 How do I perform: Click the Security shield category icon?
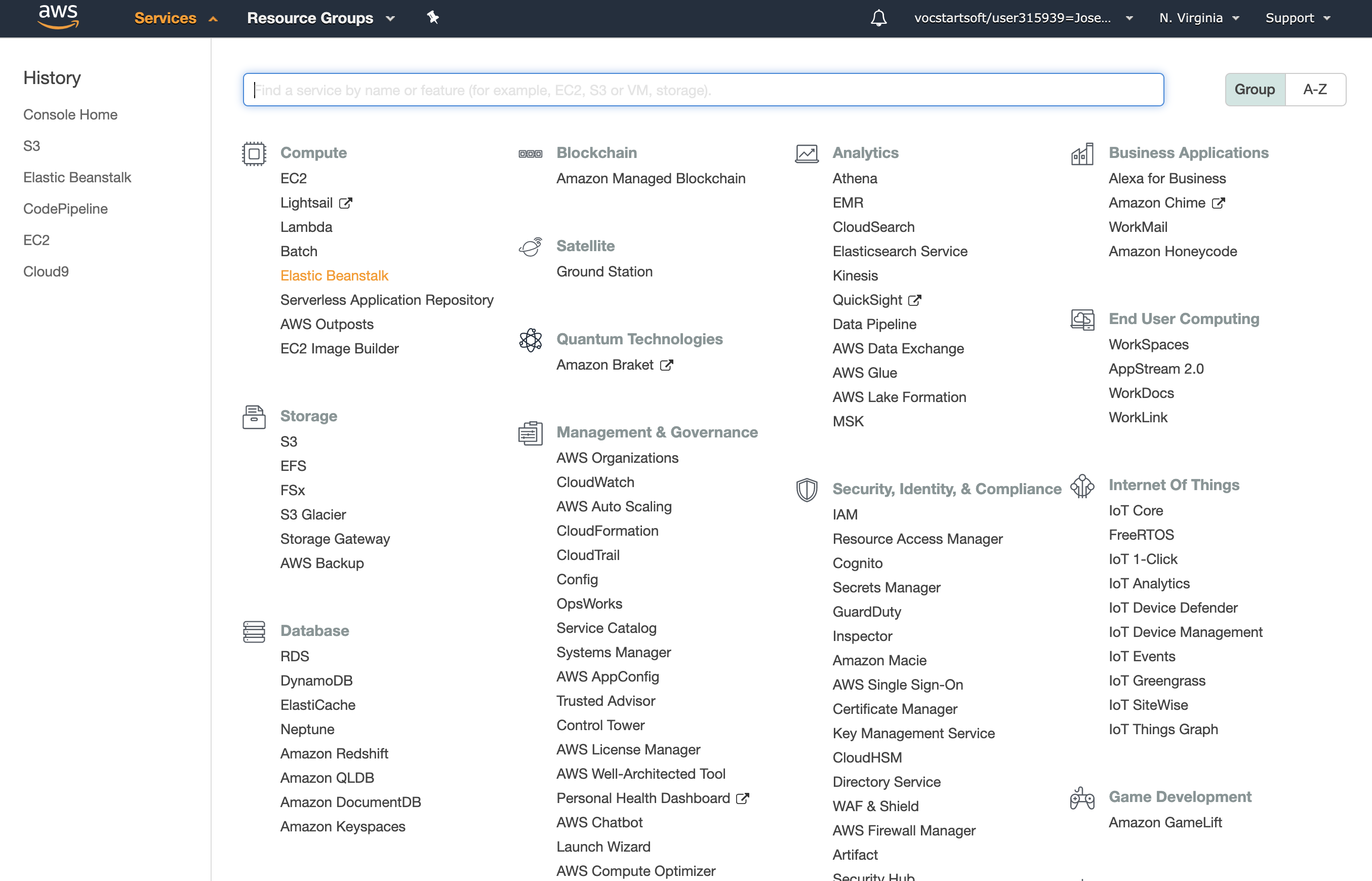tap(806, 490)
